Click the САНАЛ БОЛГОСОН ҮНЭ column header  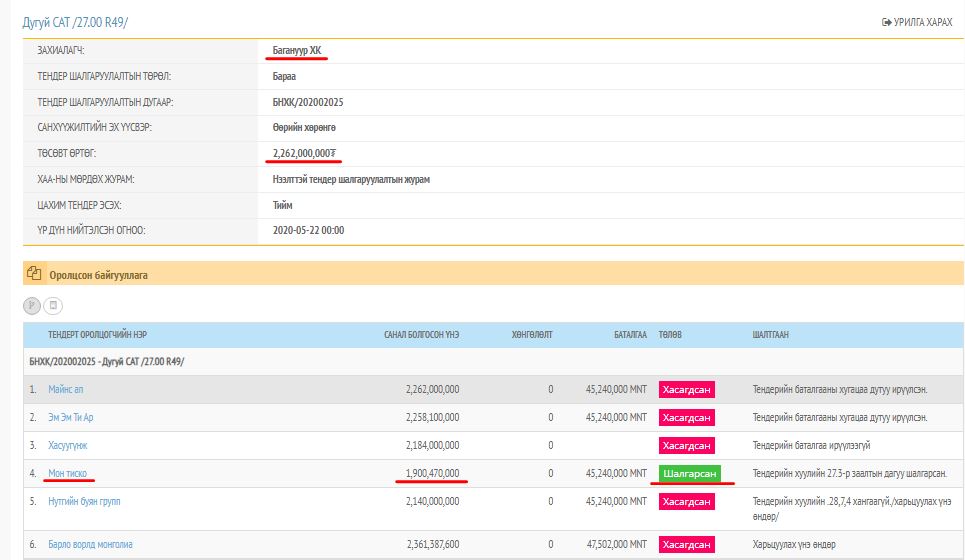click(421, 335)
